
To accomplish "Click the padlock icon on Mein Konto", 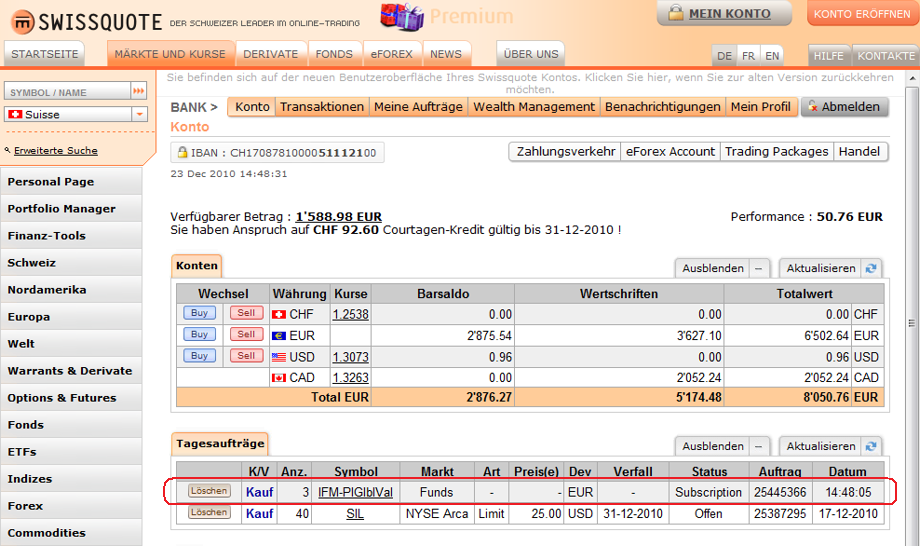I will pos(676,13).
